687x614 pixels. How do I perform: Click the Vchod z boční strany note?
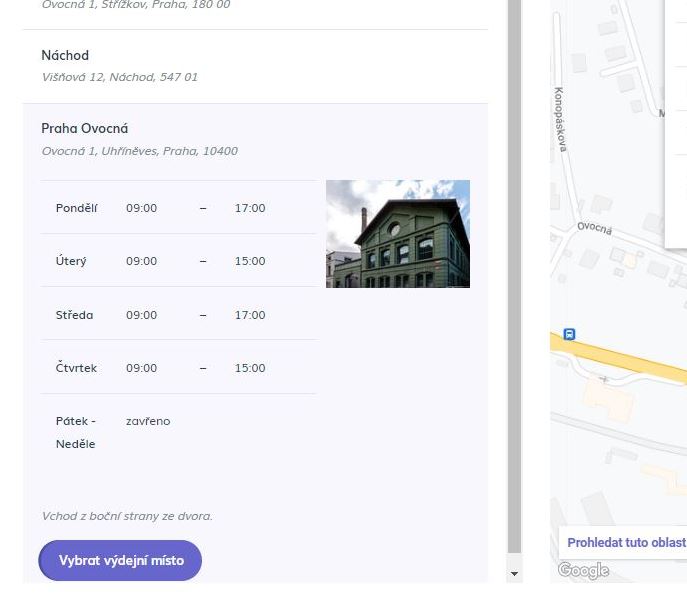click(127, 517)
